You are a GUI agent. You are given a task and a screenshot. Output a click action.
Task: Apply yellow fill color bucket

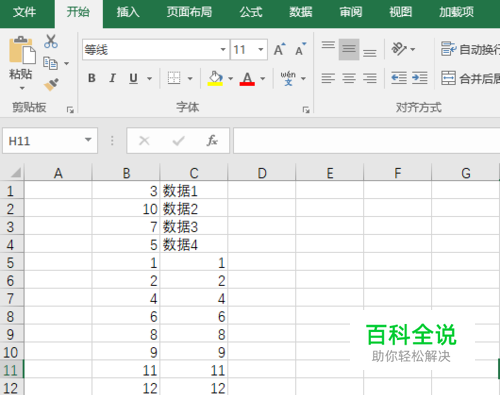point(215,79)
